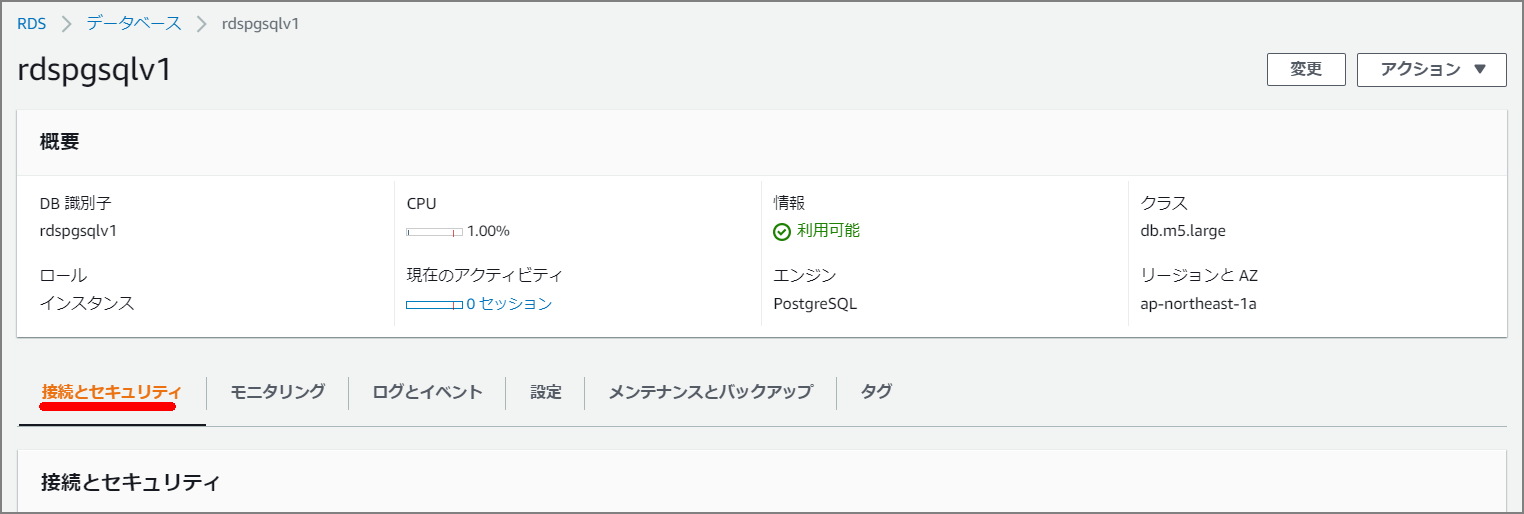The width and height of the screenshot is (1524, 514).
Task: Go to the 設定 tab
Action: pos(546,392)
